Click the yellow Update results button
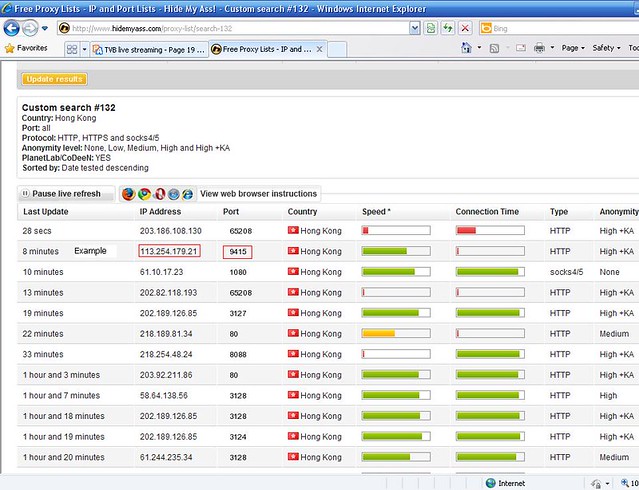 point(55,79)
